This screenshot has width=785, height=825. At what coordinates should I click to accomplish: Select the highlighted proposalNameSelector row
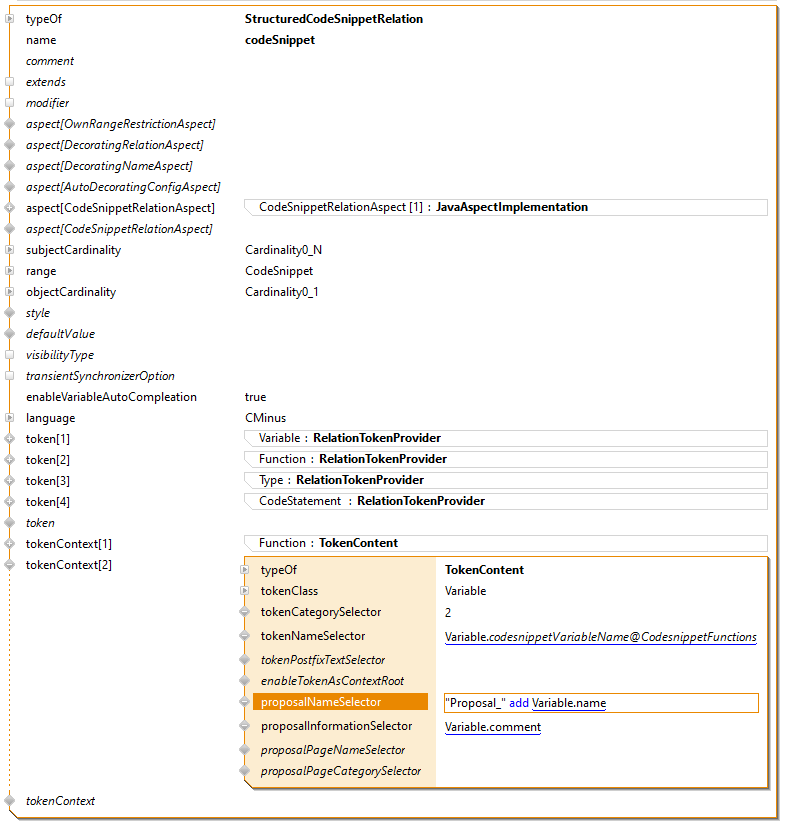(340, 702)
